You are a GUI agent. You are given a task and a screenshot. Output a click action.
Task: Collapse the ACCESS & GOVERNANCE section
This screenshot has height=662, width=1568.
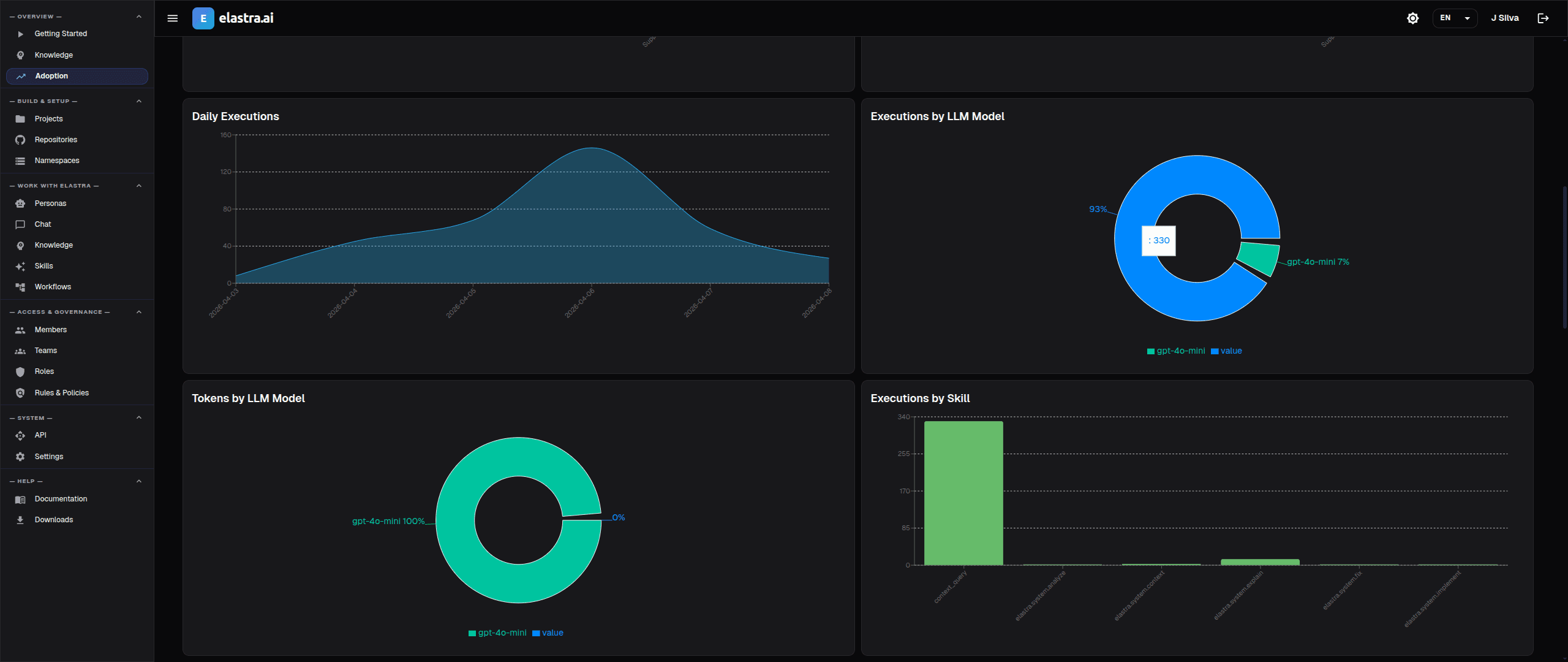[139, 312]
